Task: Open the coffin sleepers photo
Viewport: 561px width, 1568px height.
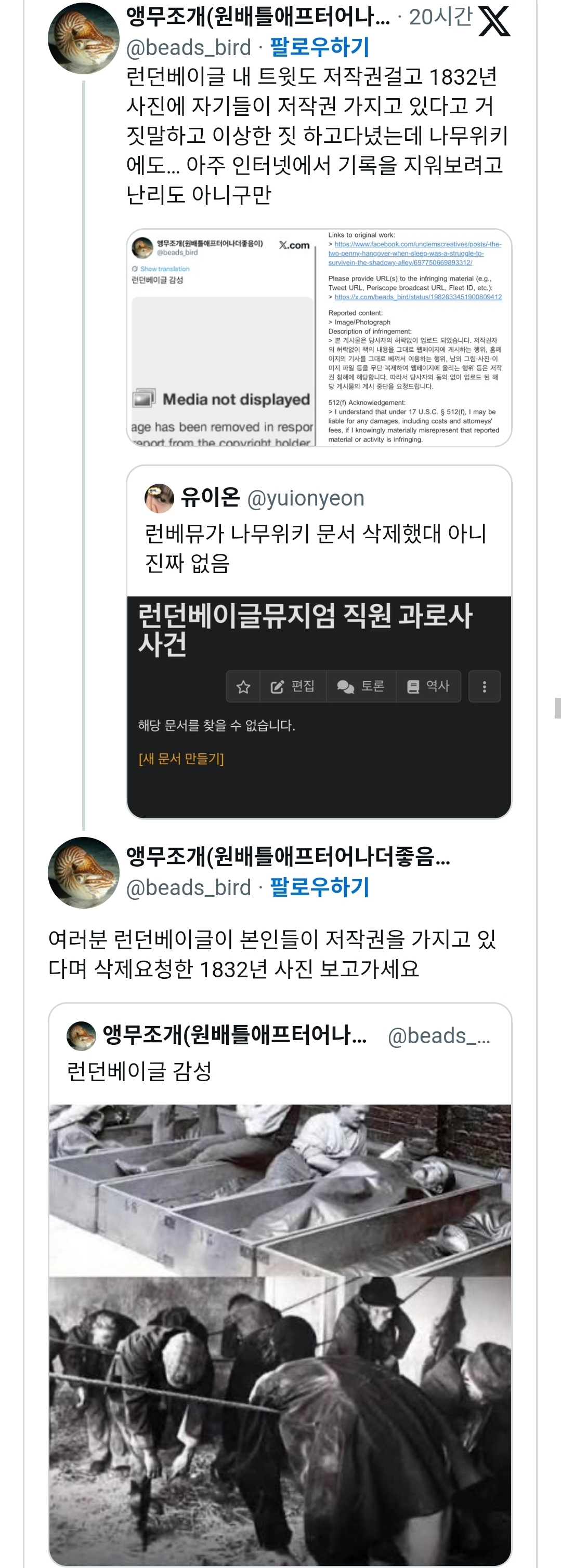Action: (x=280, y=1189)
